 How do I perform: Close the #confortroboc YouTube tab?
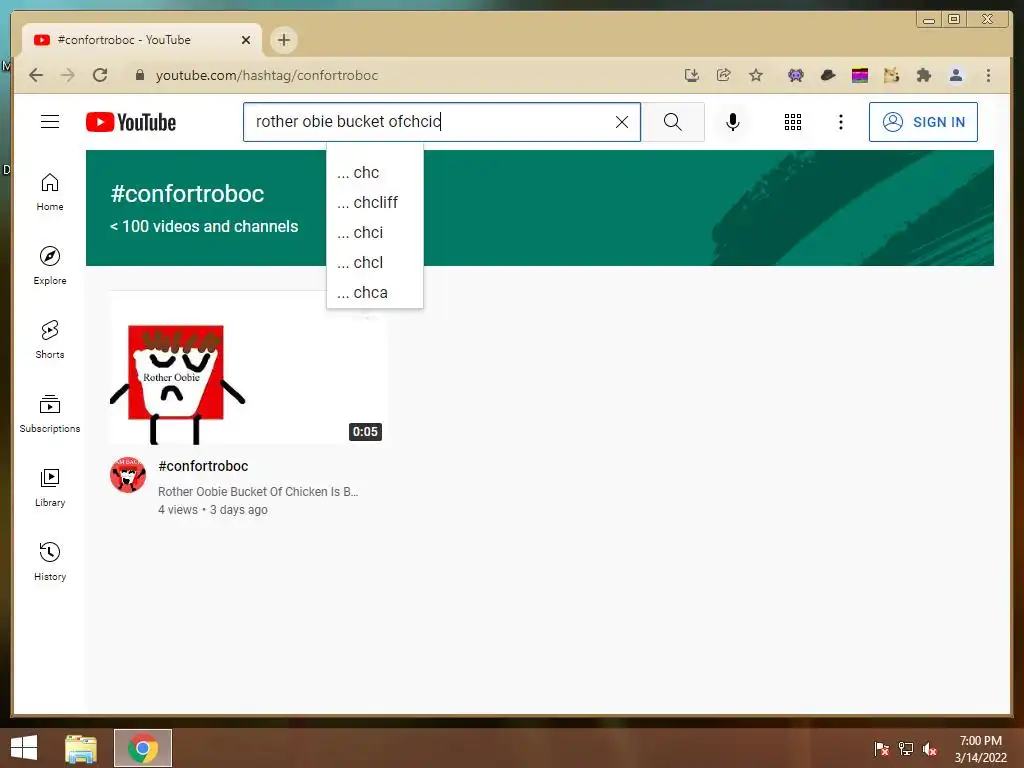[x=246, y=40]
